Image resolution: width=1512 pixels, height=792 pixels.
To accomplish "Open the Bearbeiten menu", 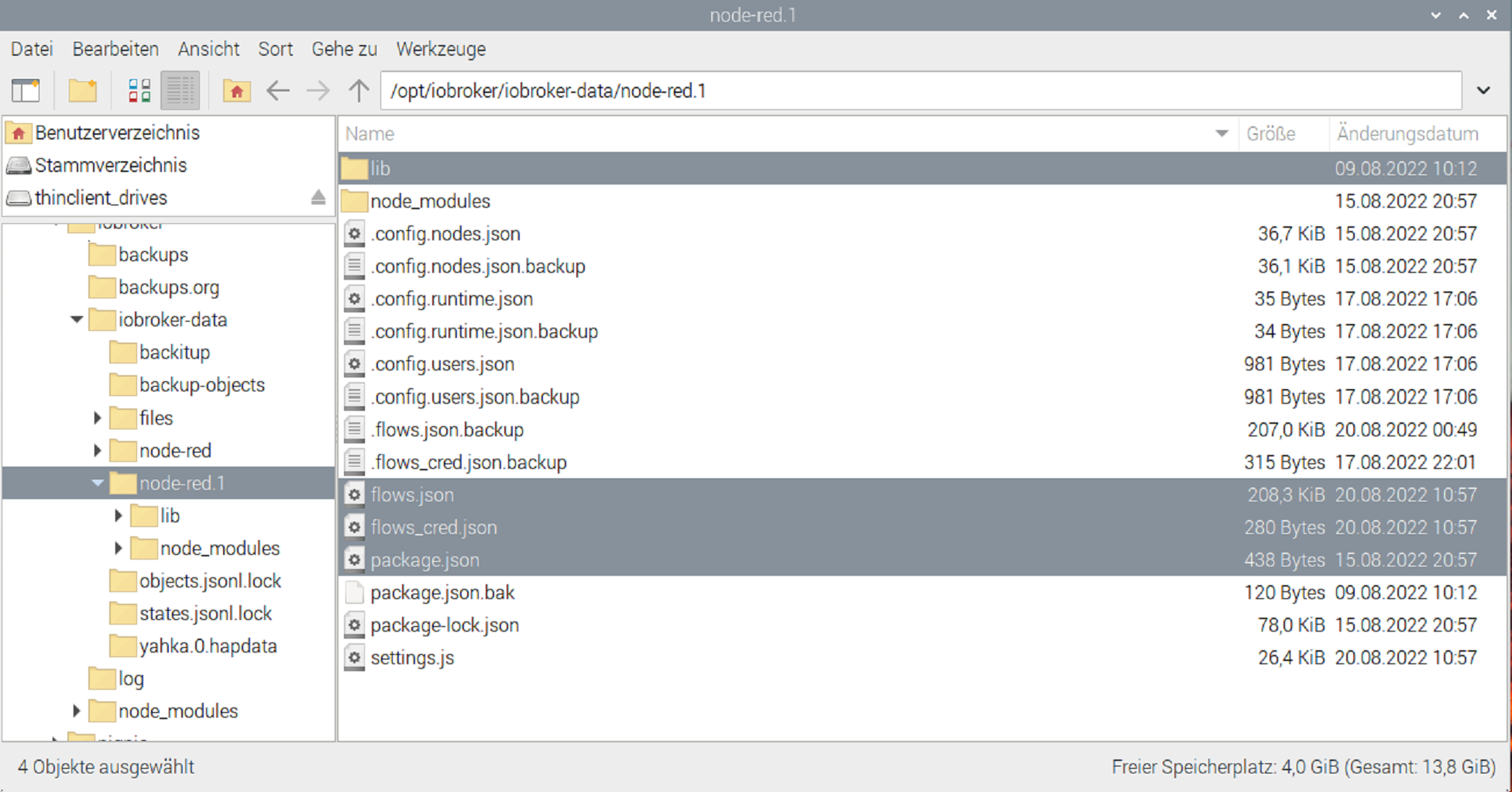I will [x=115, y=49].
